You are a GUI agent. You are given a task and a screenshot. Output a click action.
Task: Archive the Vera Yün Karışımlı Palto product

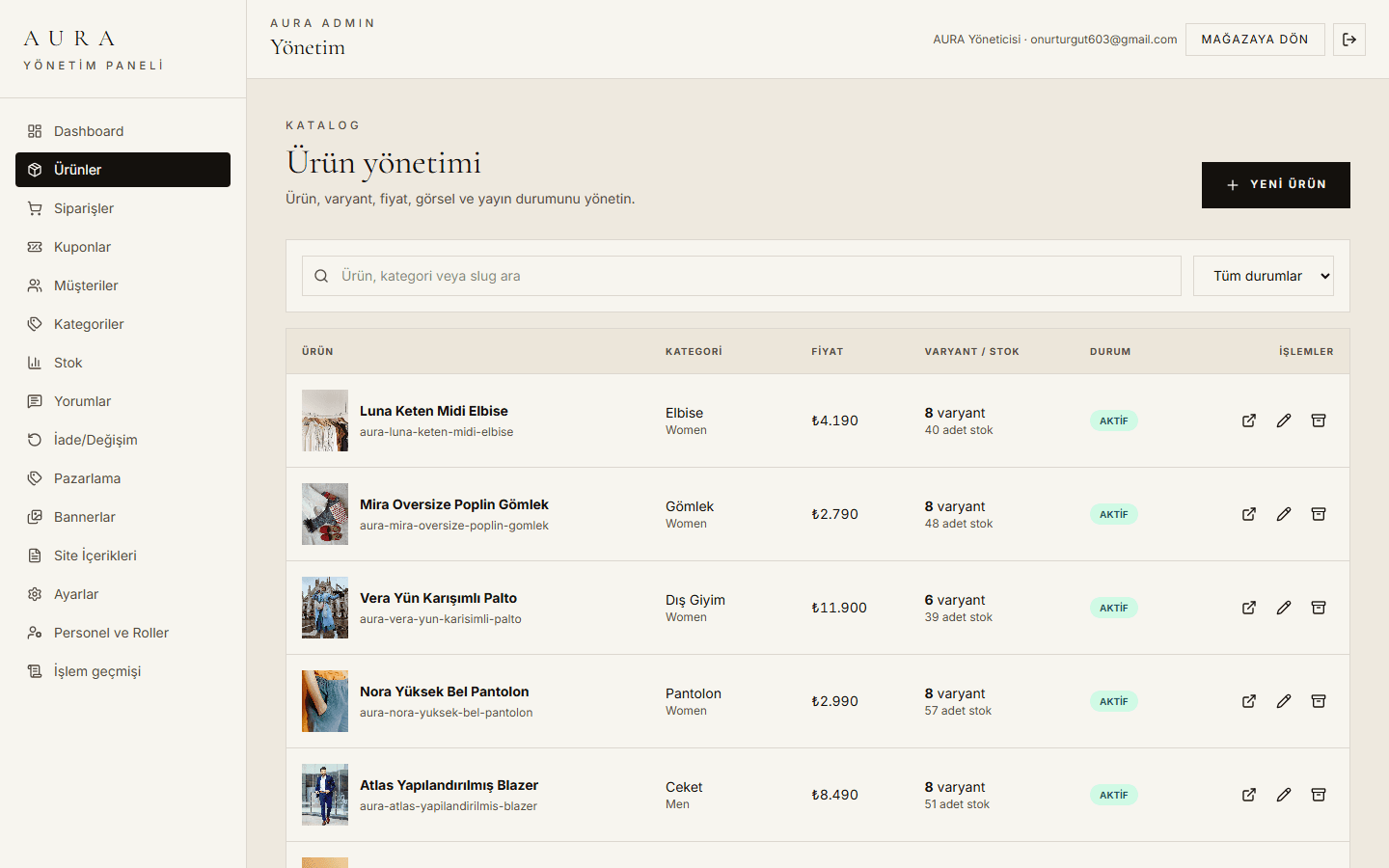point(1319,608)
